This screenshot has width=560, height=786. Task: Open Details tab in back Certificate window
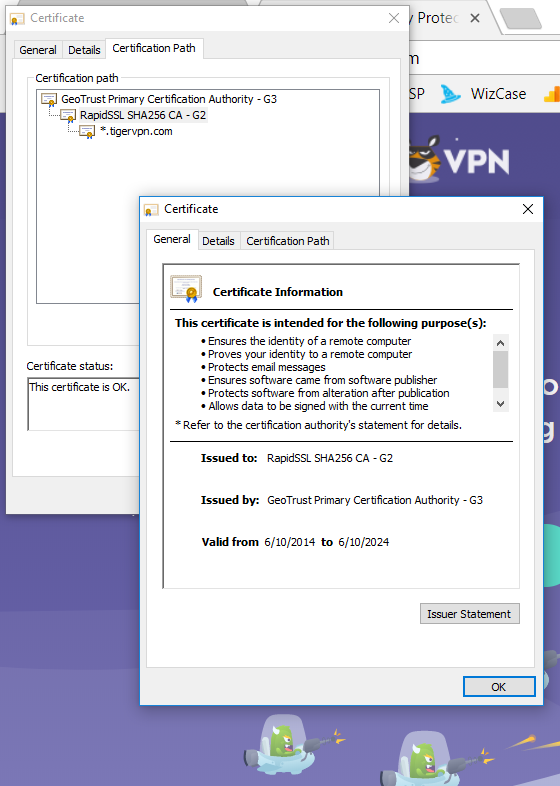point(84,50)
